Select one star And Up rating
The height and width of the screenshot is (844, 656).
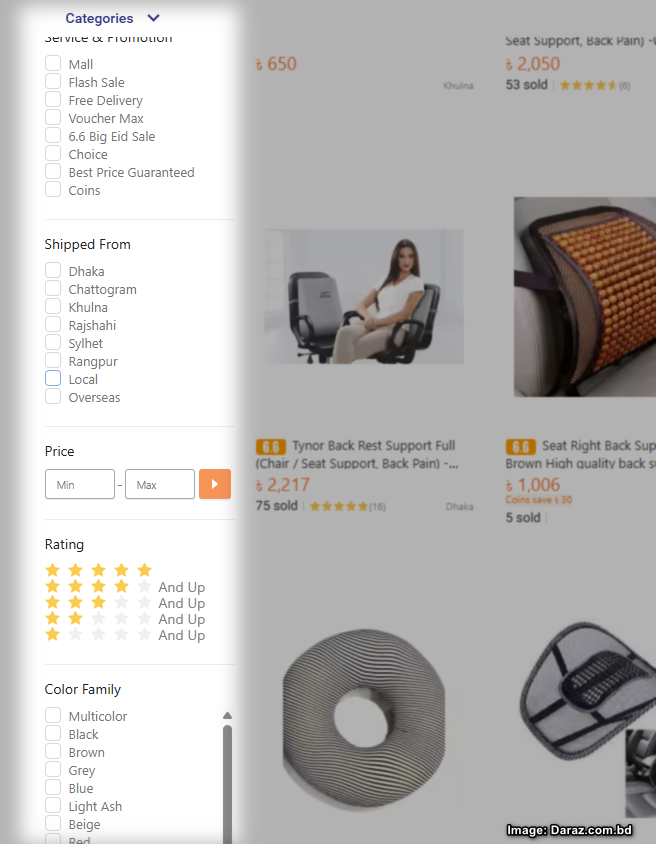coord(125,635)
